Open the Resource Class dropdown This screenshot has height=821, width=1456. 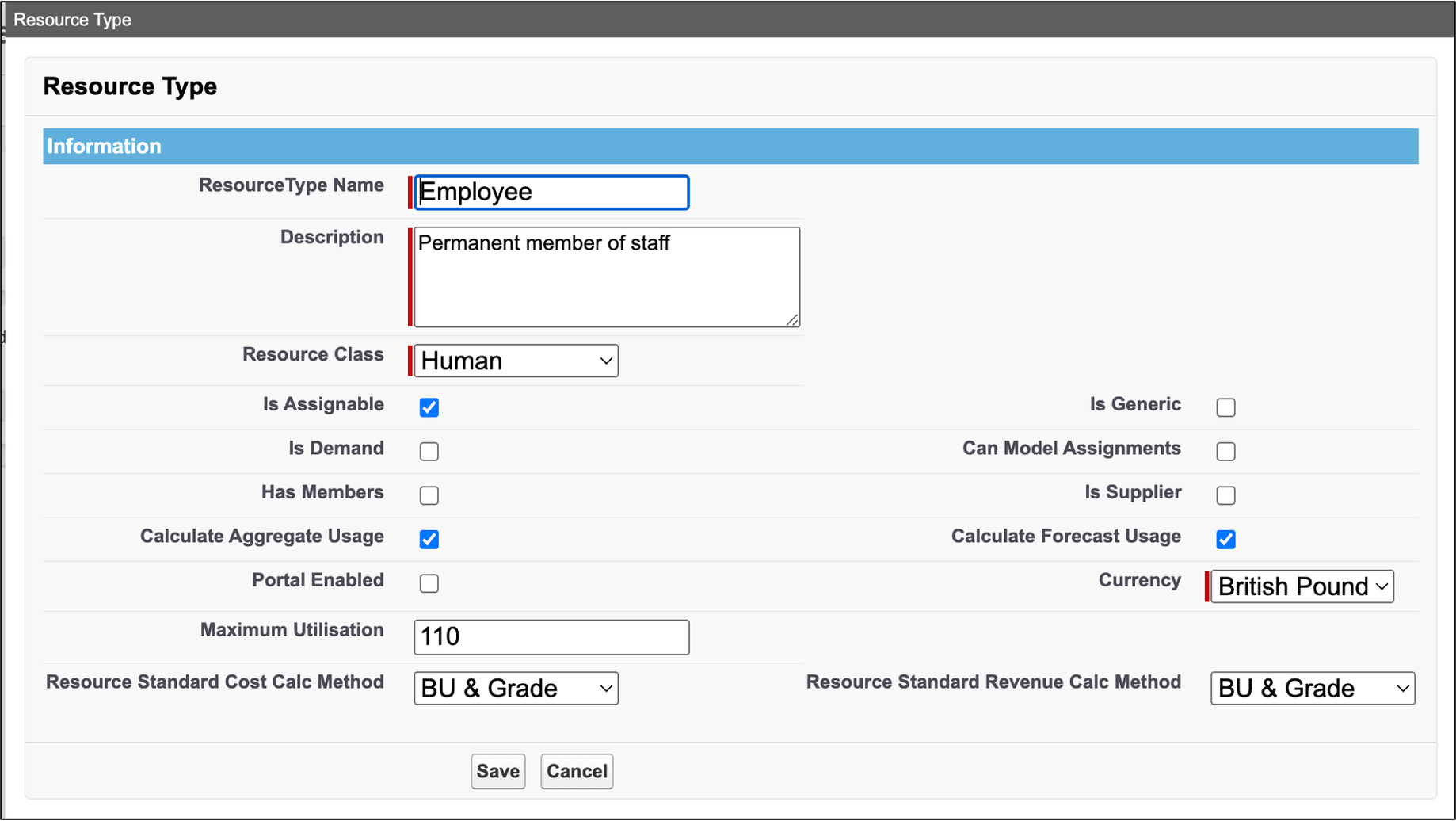[x=516, y=361]
